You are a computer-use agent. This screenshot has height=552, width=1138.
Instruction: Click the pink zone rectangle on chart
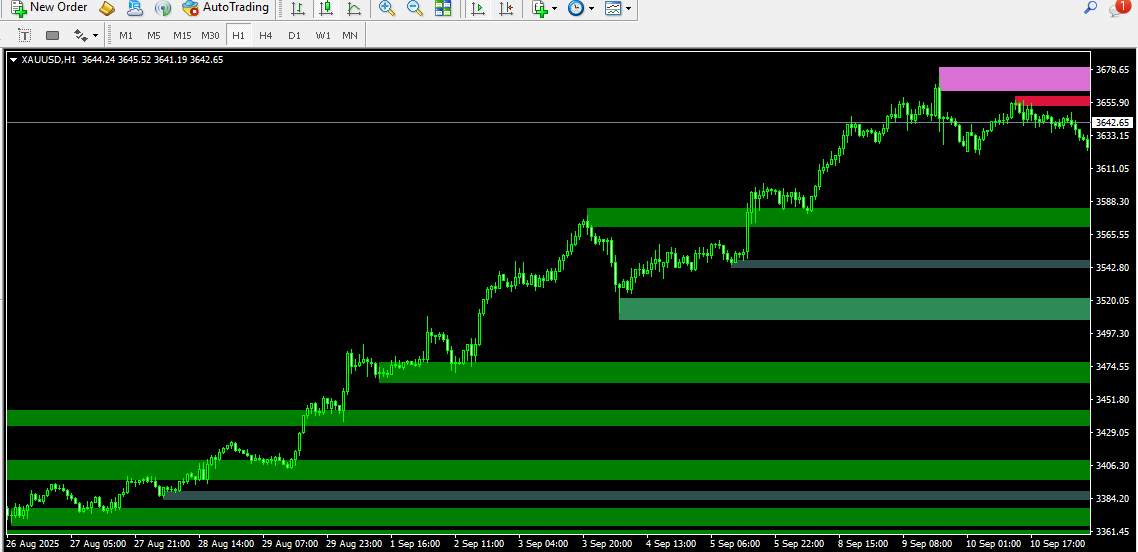coord(1013,79)
